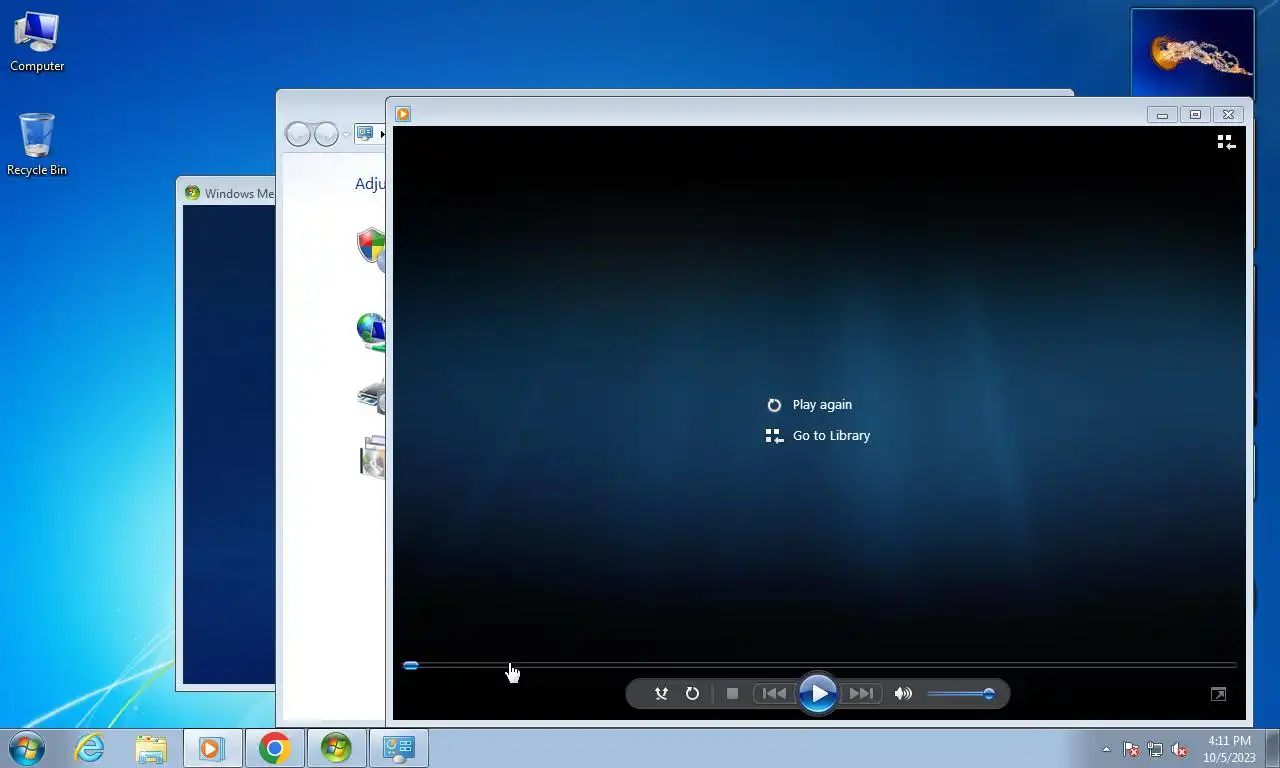Open the Start menu
The height and width of the screenshot is (768, 1280).
point(27,748)
